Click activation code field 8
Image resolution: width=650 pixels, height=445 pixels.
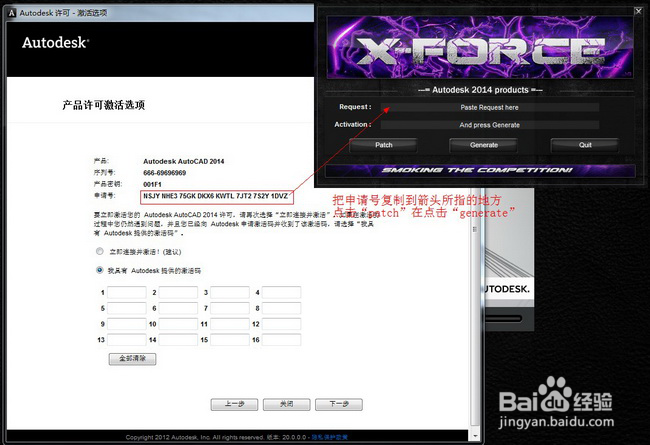[x=281, y=308]
